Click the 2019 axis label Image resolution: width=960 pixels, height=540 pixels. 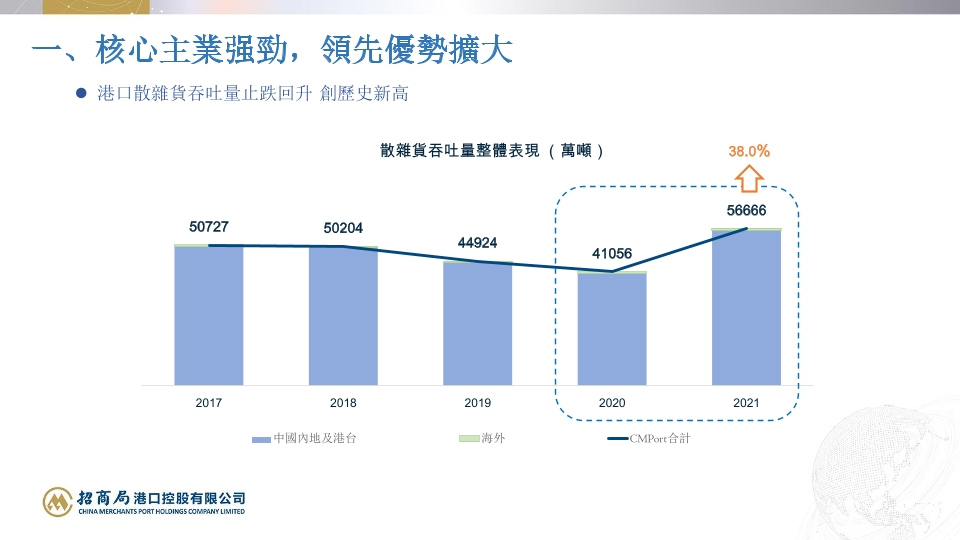coord(478,403)
